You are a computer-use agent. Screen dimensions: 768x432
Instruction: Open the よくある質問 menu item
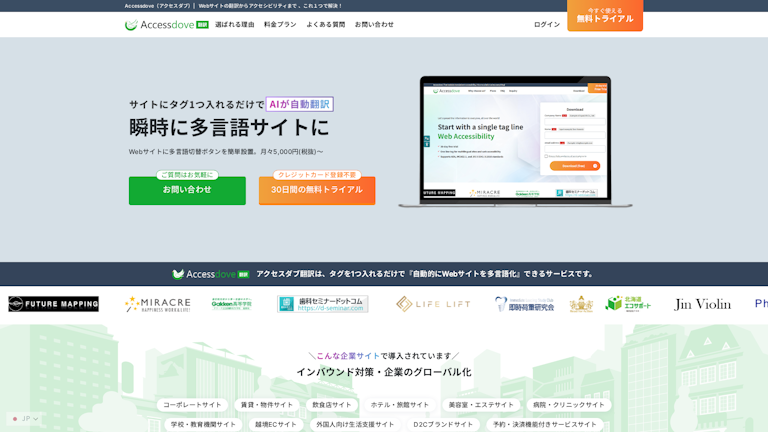click(x=326, y=24)
